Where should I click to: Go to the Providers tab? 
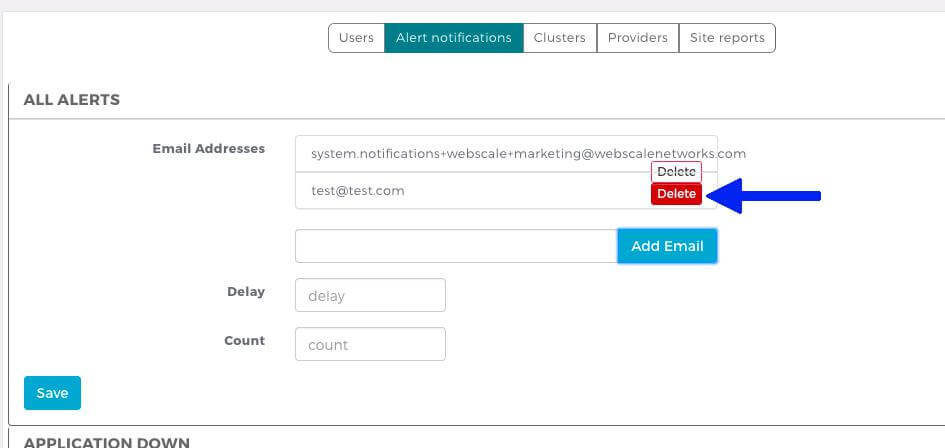[637, 38]
